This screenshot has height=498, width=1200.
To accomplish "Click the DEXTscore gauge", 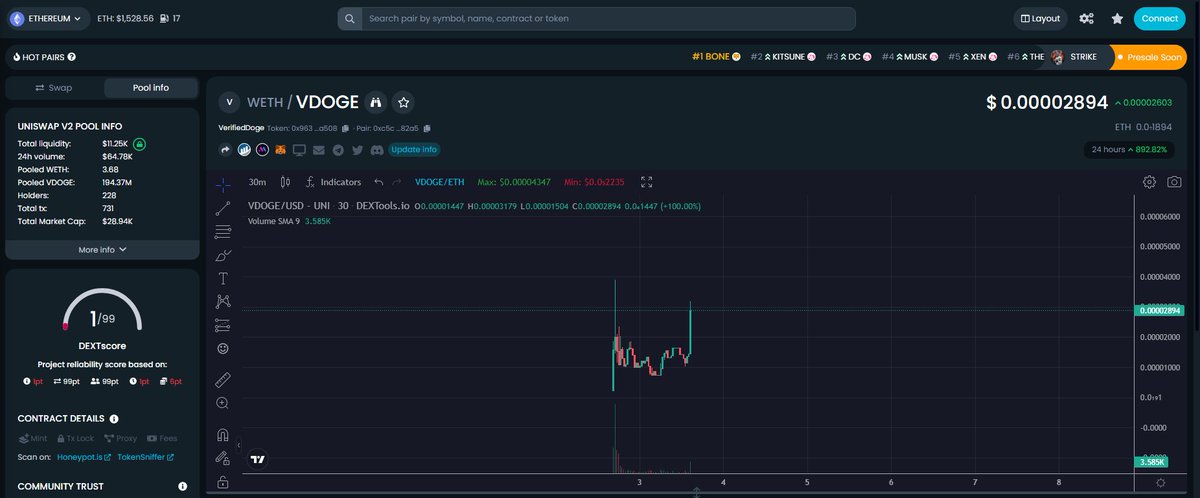I will 102,312.
